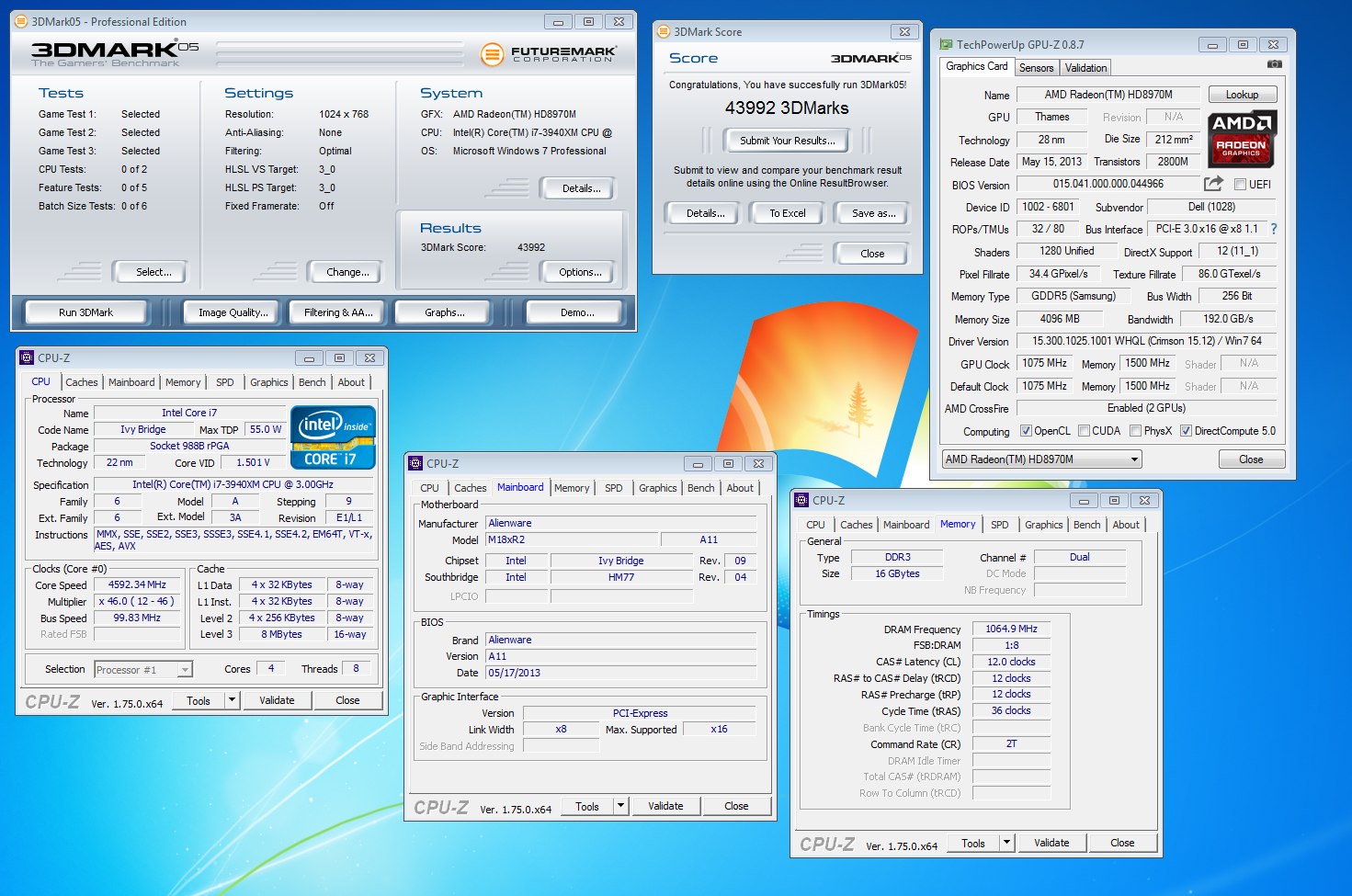Open the About tab in CPU-Z Memory window
The height and width of the screenshot is (896, 1352).
(x=1126, y=525)
